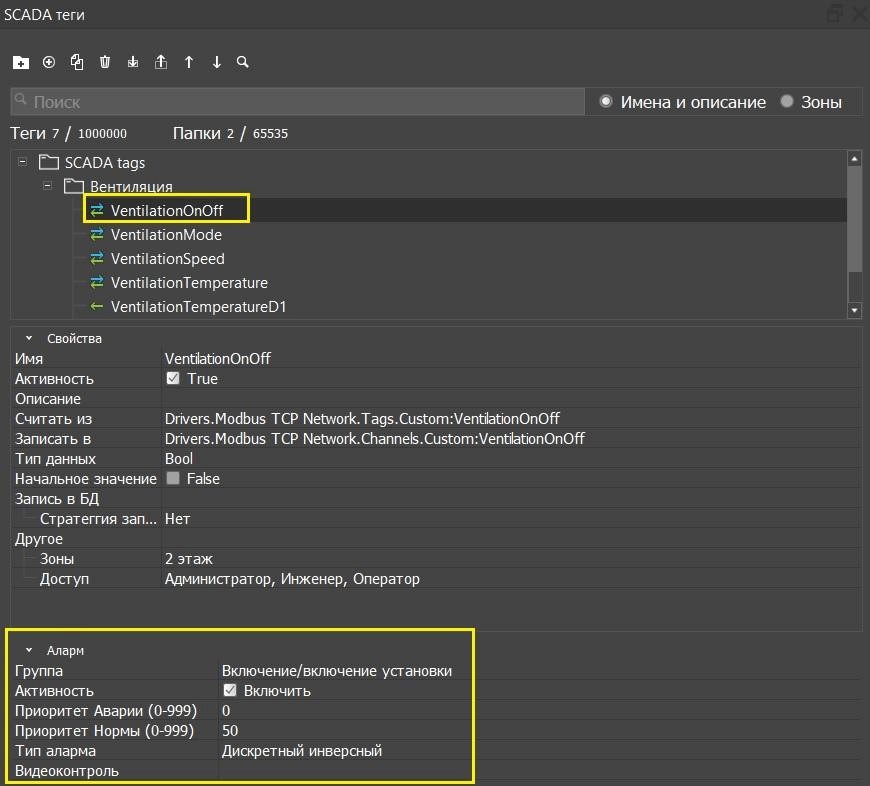The width and height of the screenshot is (870, 786).
Task: Select the VentilationSpeed tag
Action: point(167,259)
